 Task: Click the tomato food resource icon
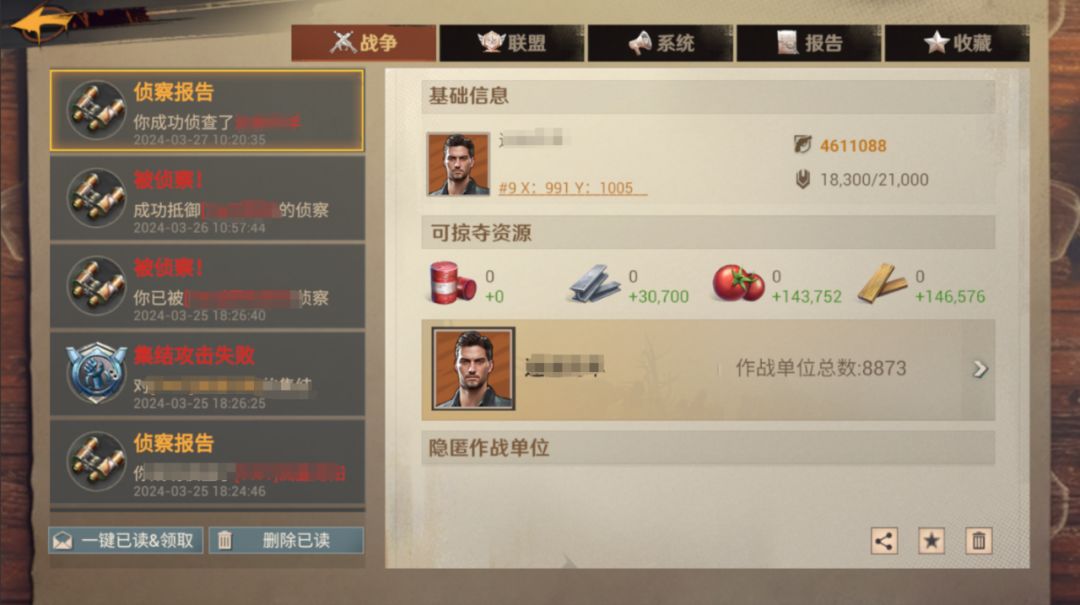[x=738, y=284]
